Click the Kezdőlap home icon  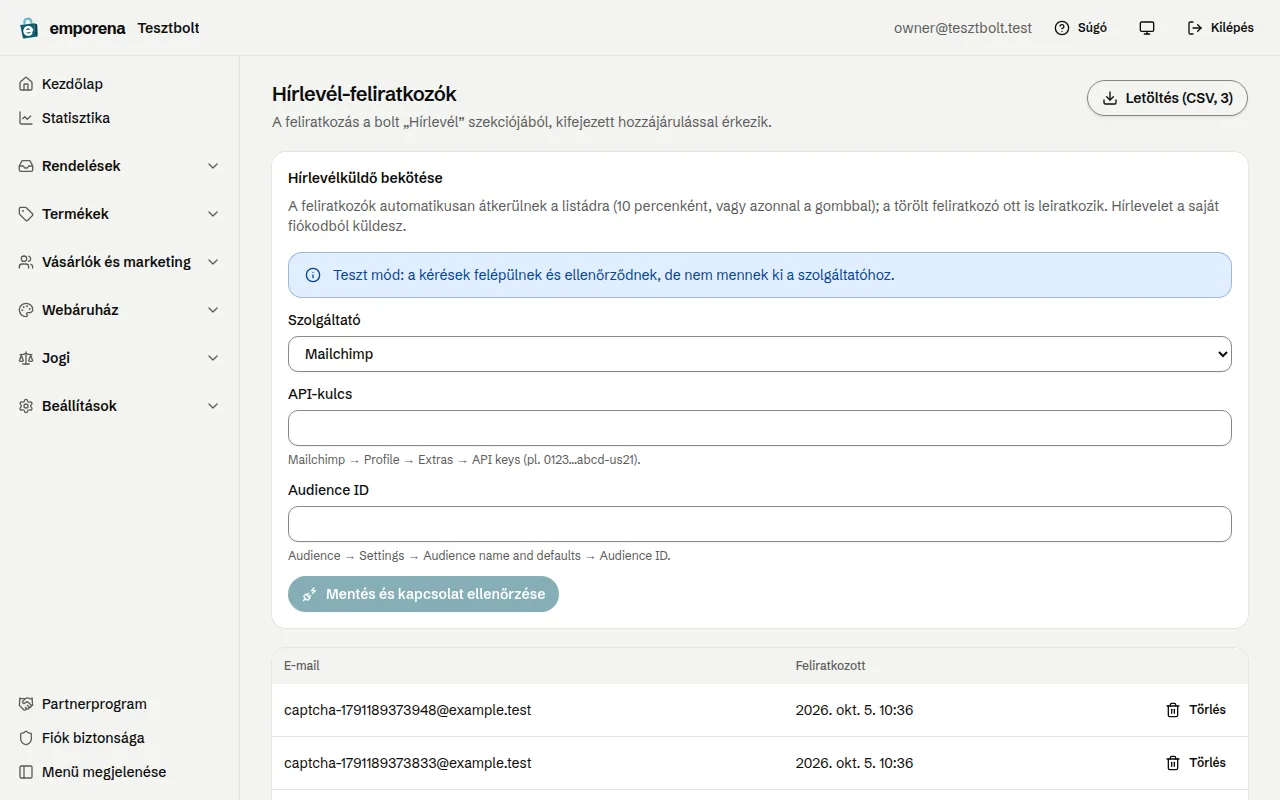point(26,84)
